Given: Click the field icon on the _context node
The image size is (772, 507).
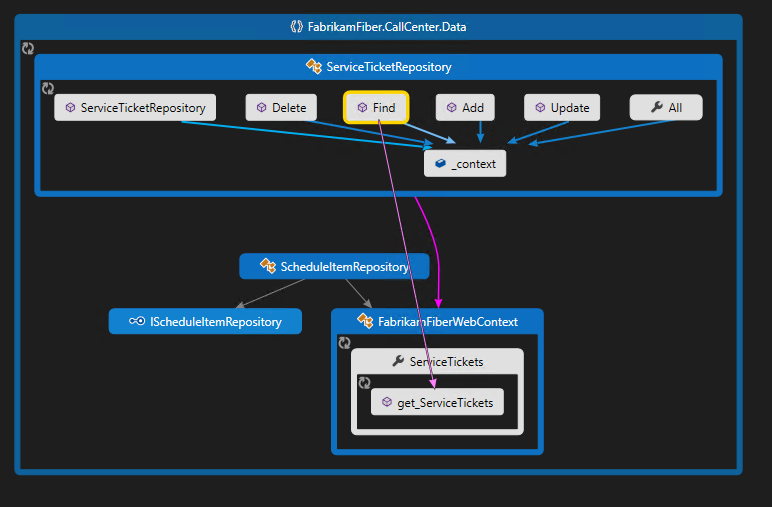Looking at the screenshot, I should 440,164.
